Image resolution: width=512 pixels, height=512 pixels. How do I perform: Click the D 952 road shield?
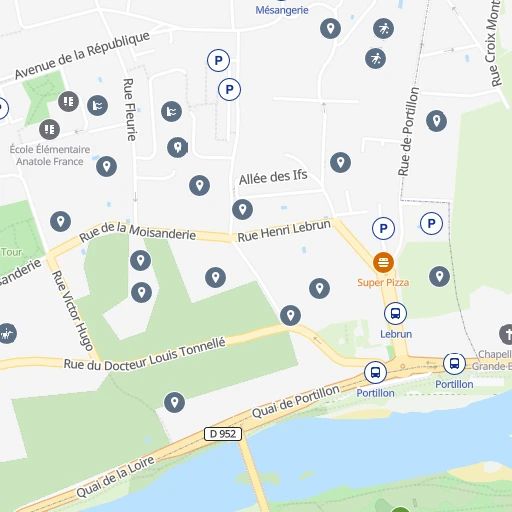click(223, 434)
